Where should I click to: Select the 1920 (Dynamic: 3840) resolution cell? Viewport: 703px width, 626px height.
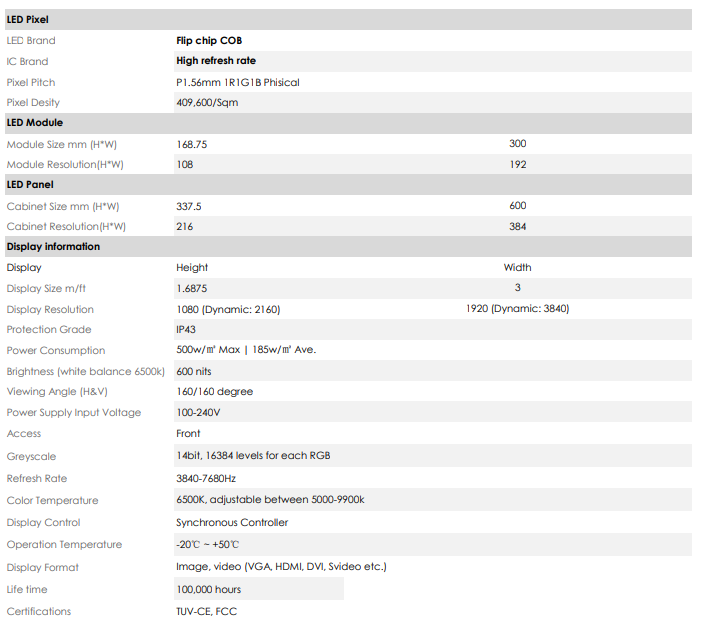coord(517,309)
